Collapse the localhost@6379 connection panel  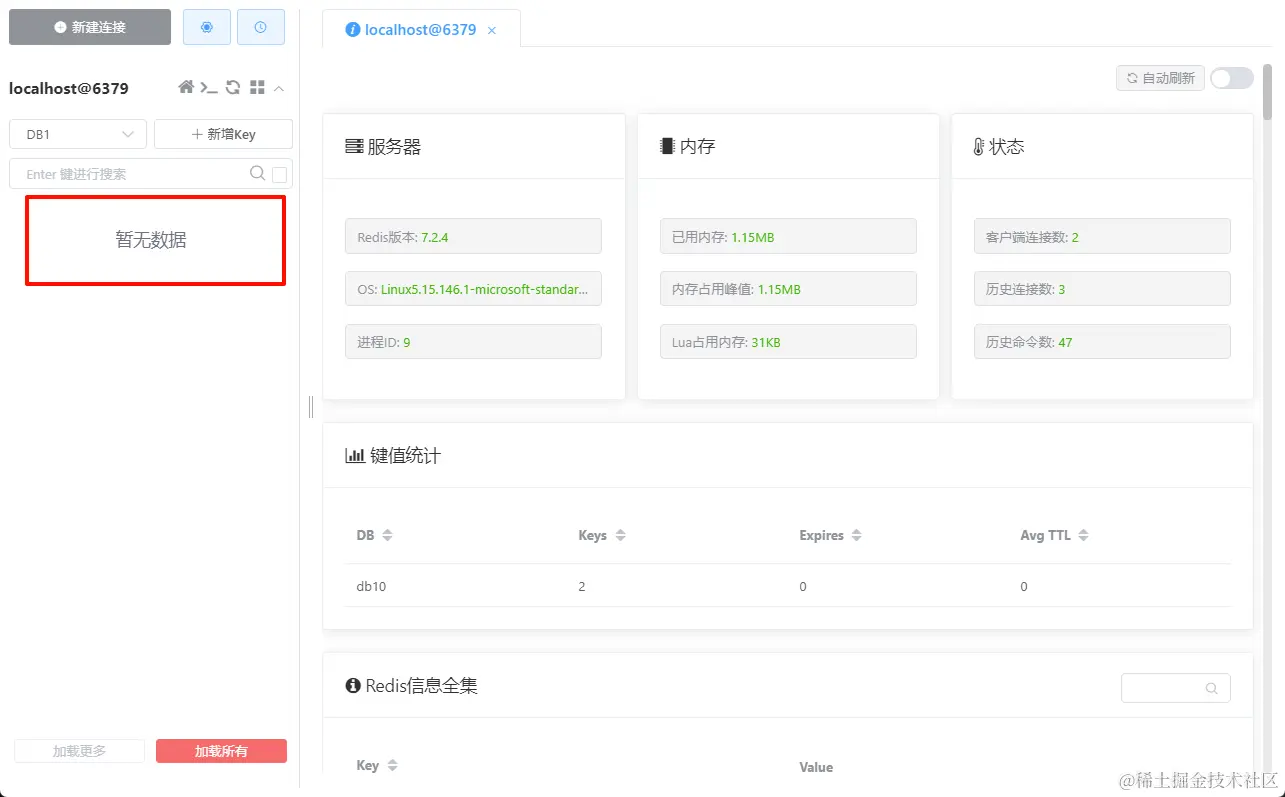pyautogui.click(x=279, y=88)
